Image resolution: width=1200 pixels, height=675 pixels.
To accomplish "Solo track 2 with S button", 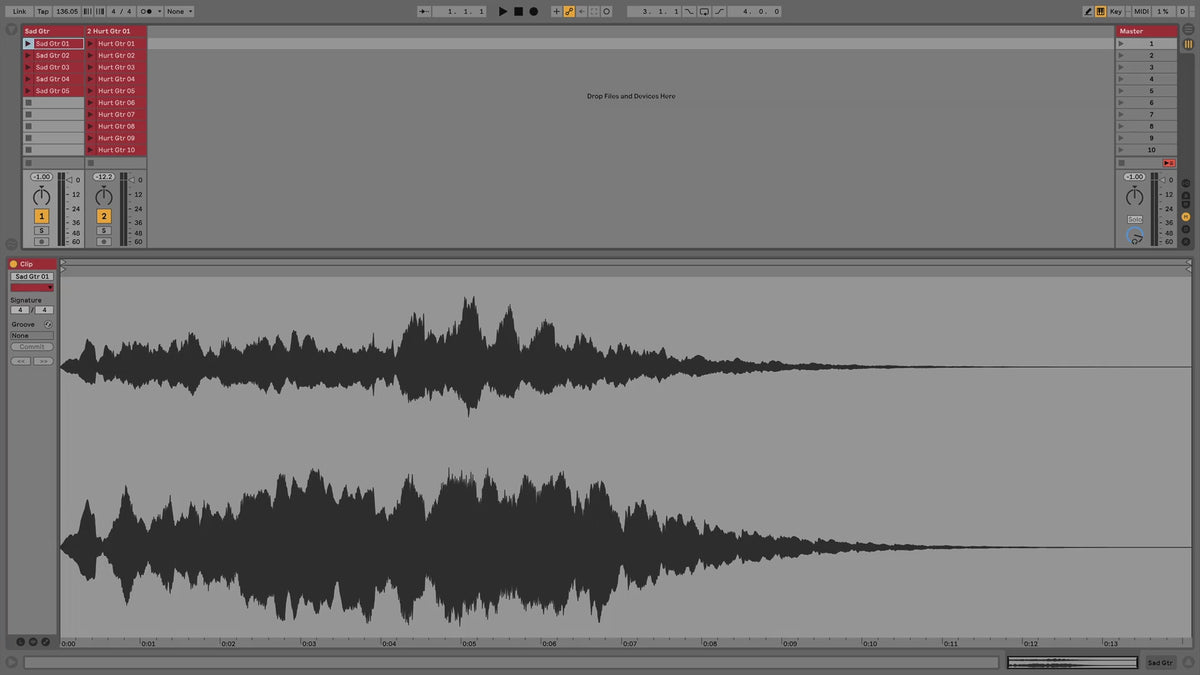I will (x=103, y=230).
